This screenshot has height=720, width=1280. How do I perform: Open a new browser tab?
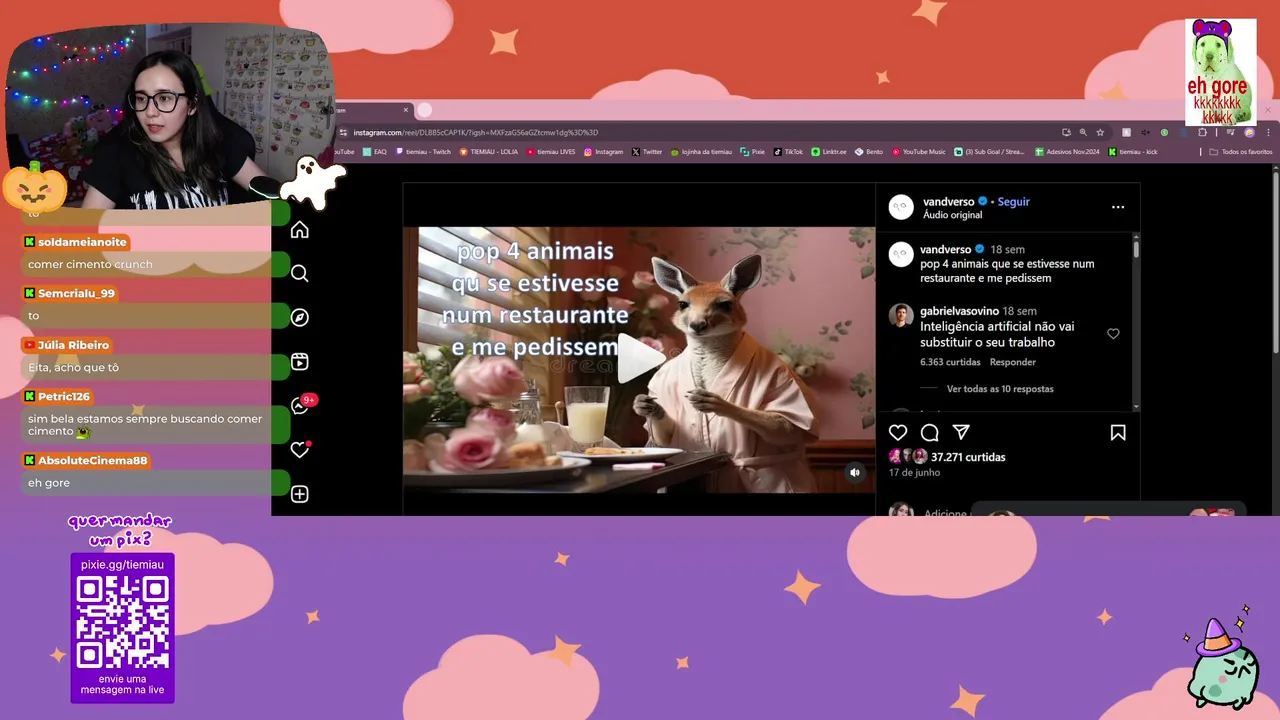click(x=424, y=110)
